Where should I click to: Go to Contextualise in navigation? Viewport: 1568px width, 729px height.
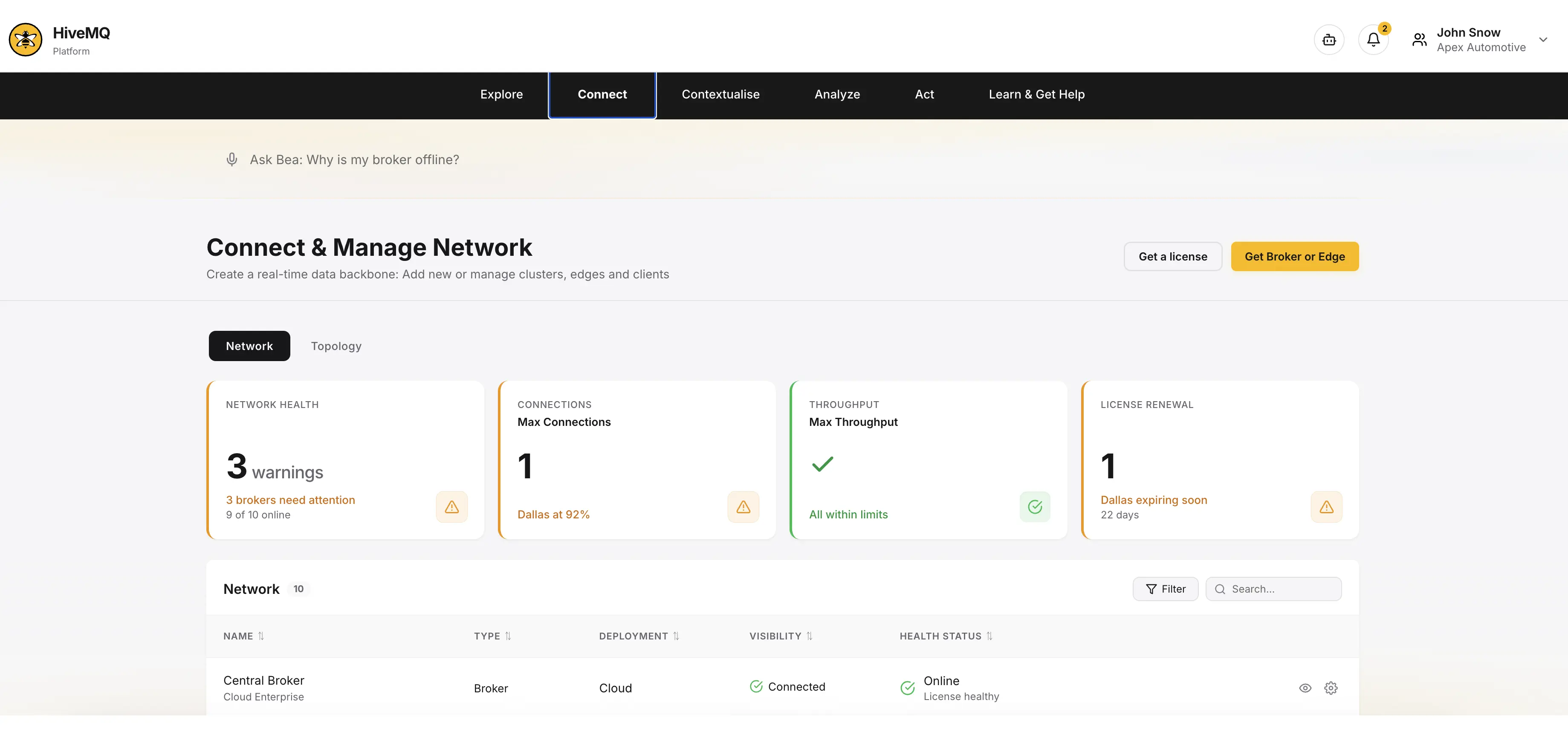(720, 94)
